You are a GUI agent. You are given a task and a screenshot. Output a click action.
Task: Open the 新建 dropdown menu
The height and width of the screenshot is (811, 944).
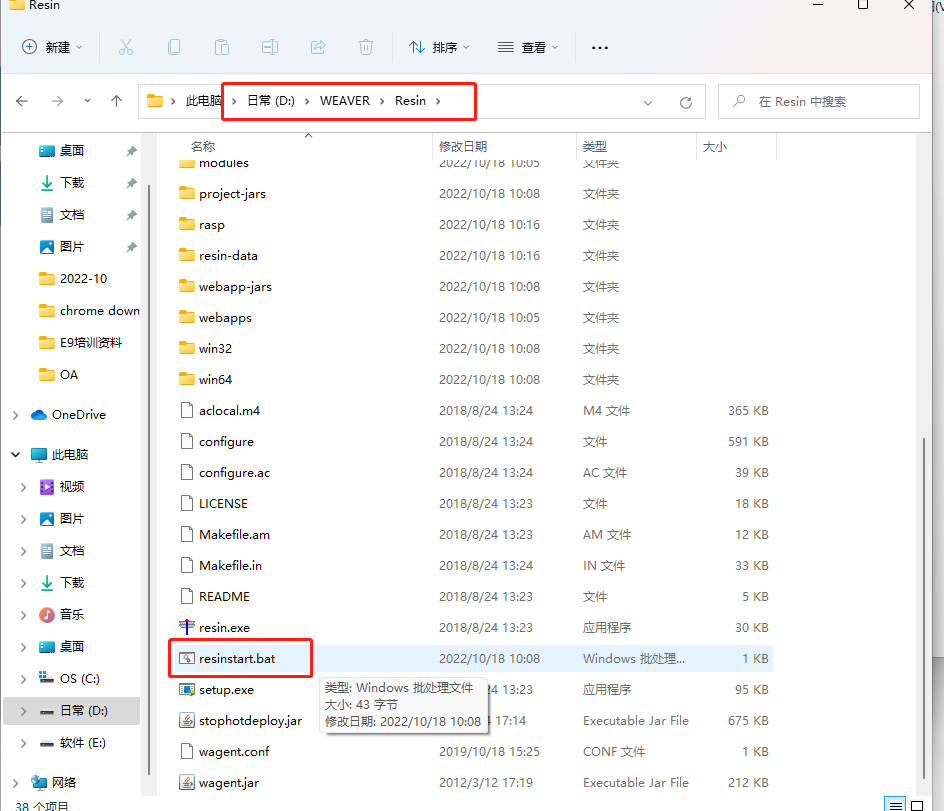[52, 47]
